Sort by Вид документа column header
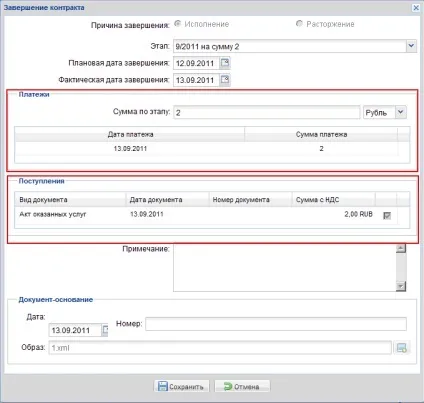The width and height of the screenshot is (424, 403). tap(70, 200)
